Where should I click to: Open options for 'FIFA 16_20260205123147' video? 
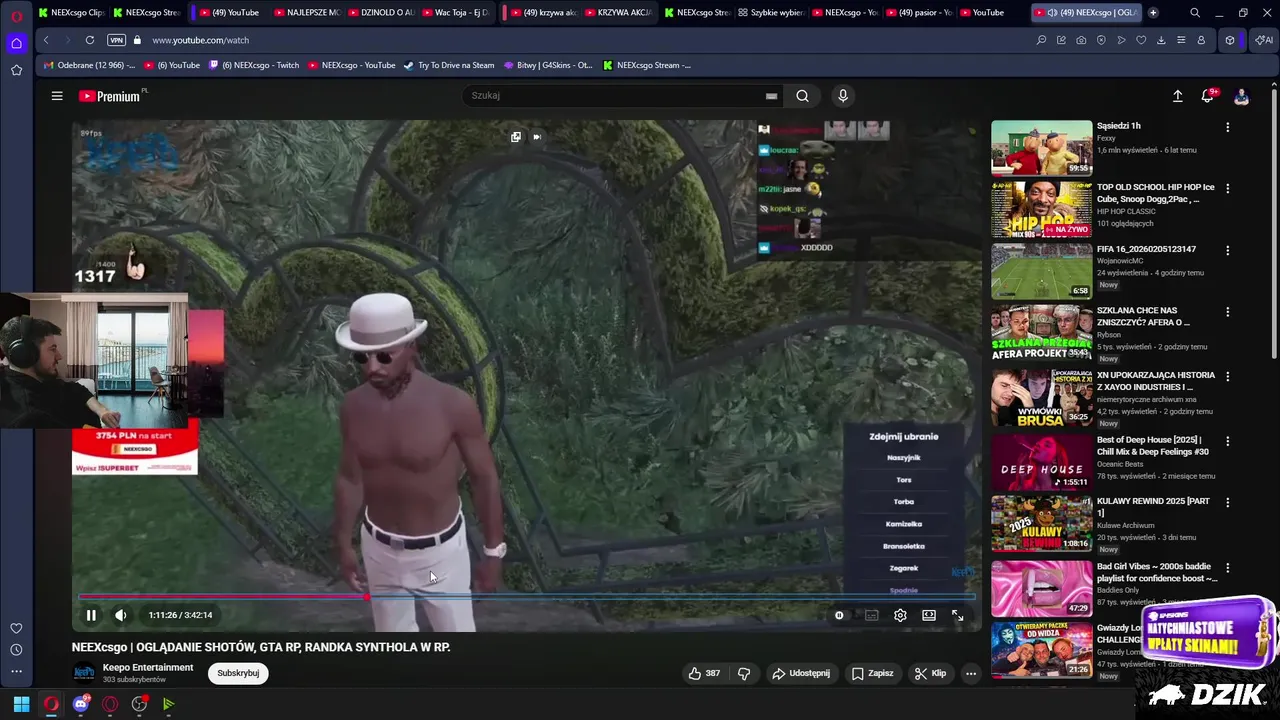pyautogui.click(x=1227, y=250)
